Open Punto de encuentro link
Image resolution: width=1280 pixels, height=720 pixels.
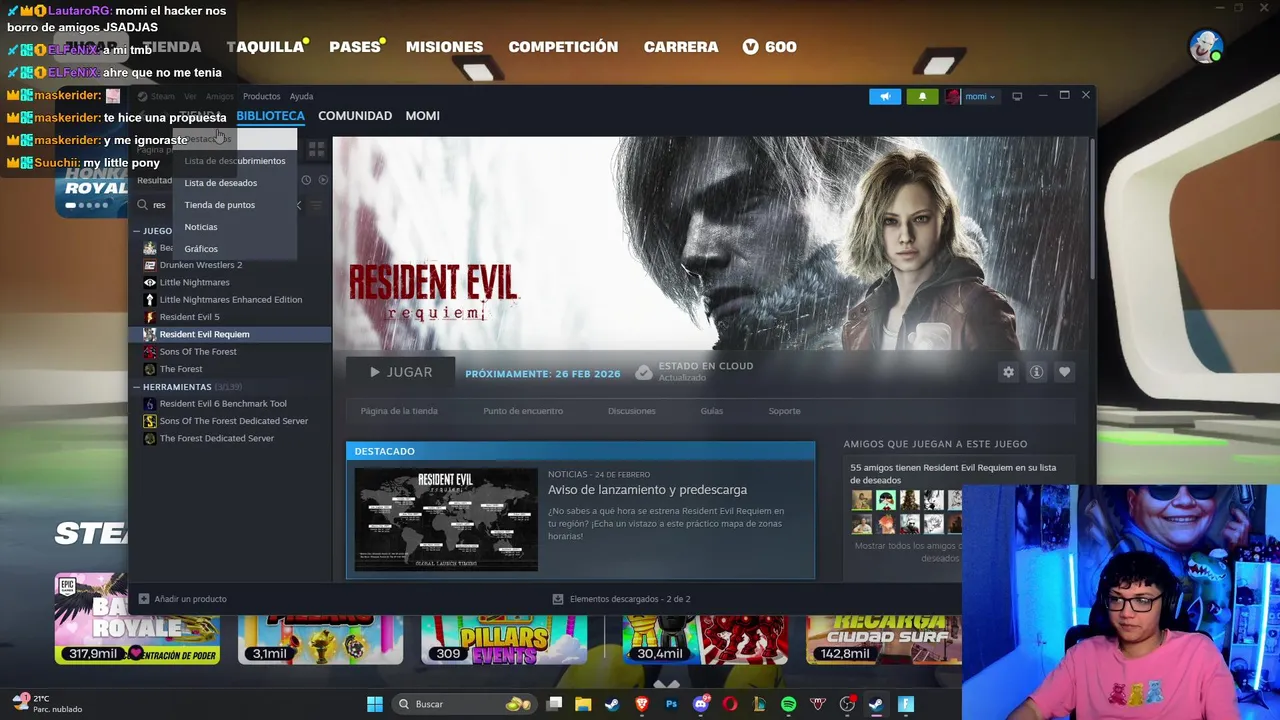pyautogui.click(x=523, y=411)
